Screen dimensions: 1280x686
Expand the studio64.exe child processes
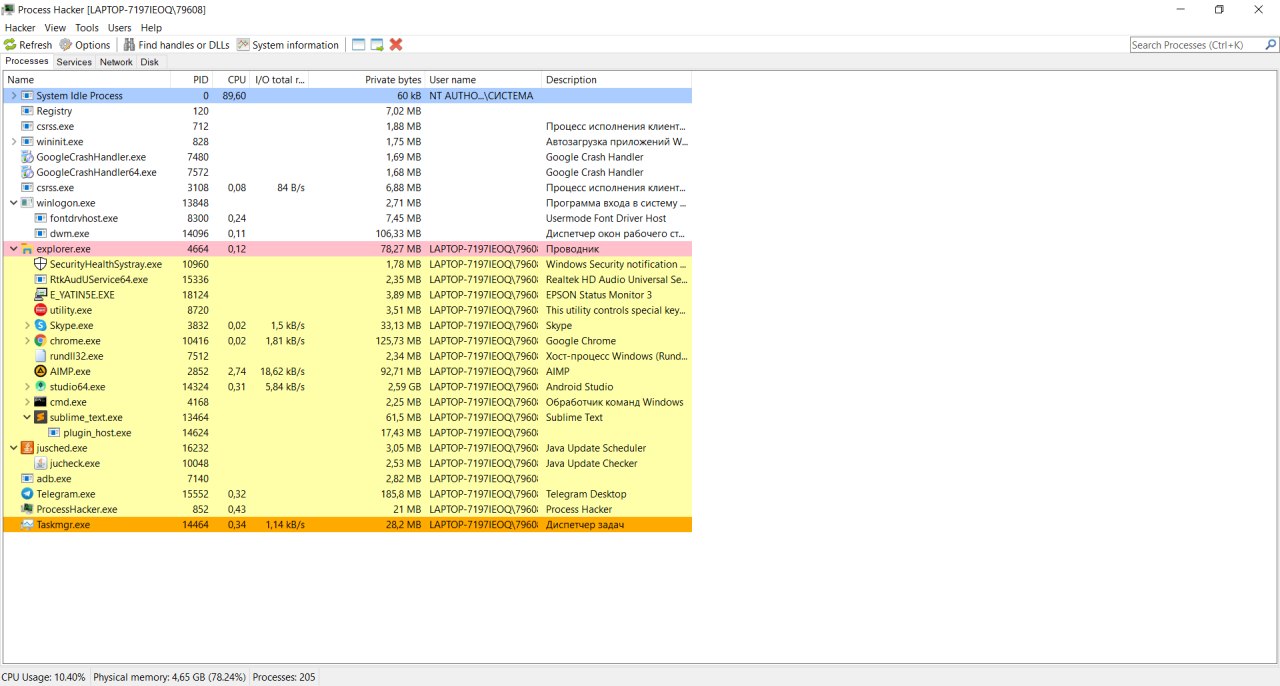point(27,387)
